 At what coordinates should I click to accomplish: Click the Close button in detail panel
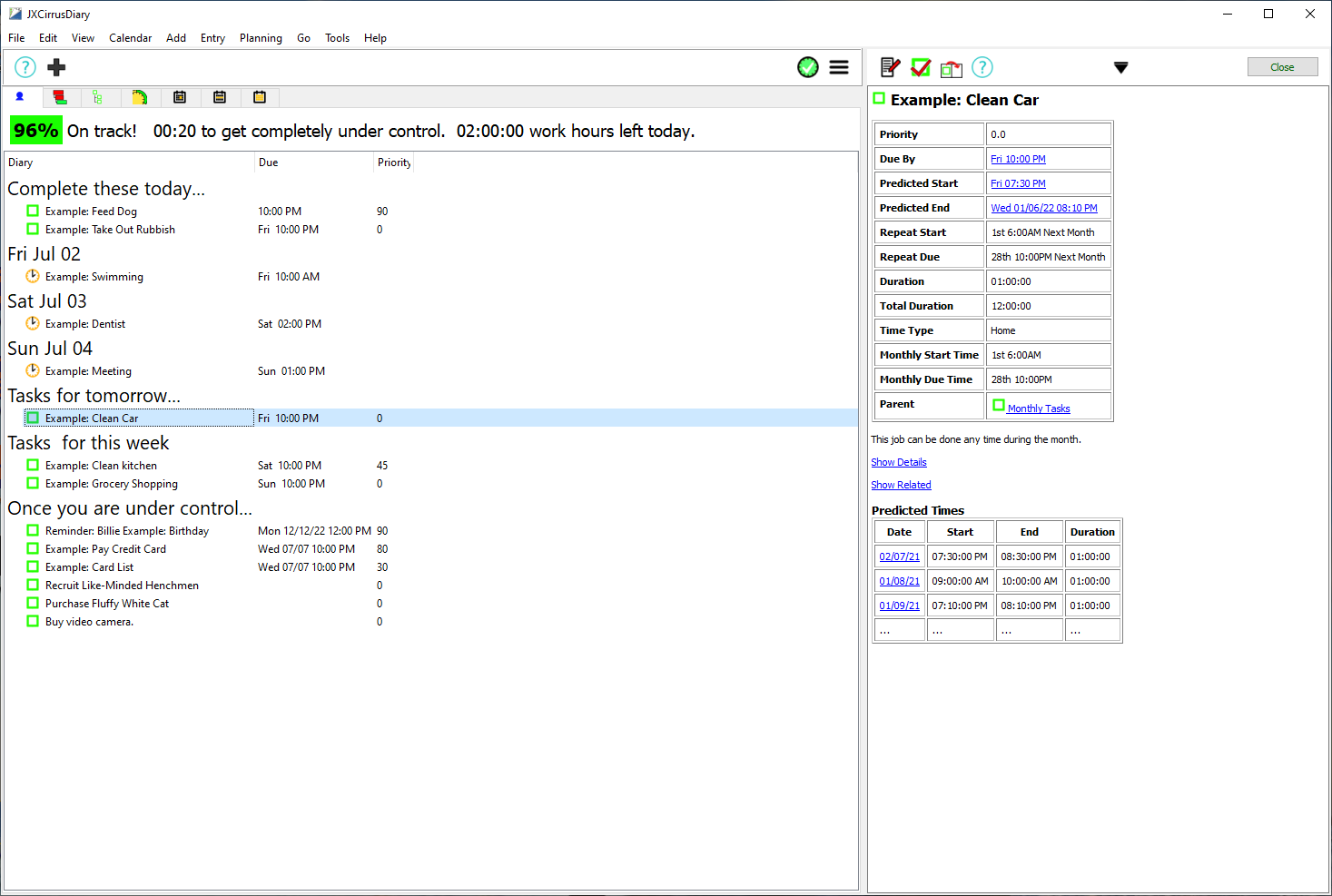1282,67
